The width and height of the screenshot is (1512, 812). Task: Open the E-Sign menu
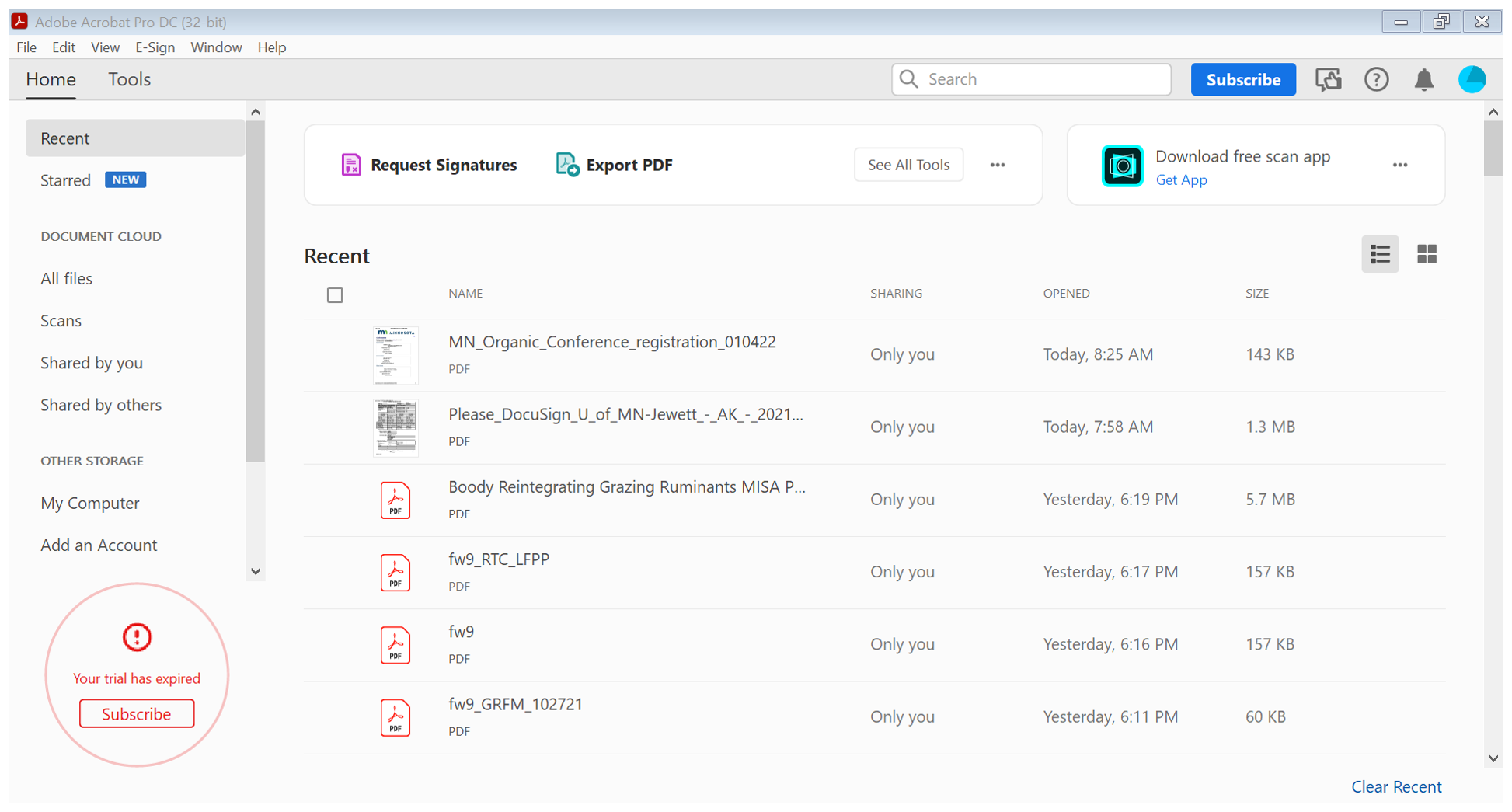[x=155, y=47]
